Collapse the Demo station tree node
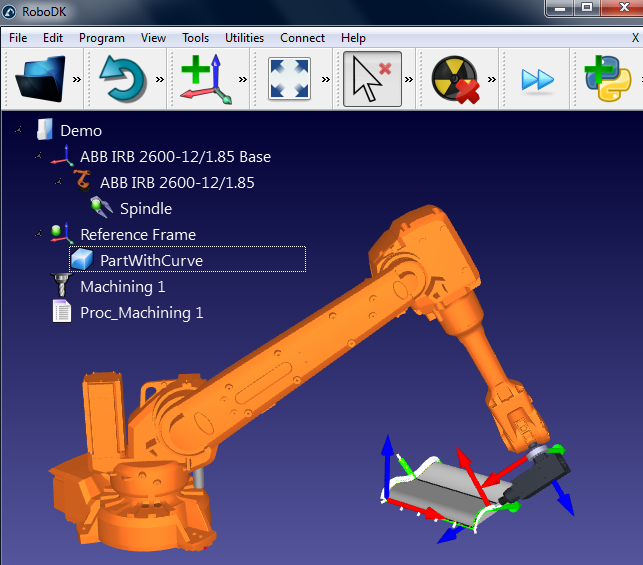 pos(18,130)
